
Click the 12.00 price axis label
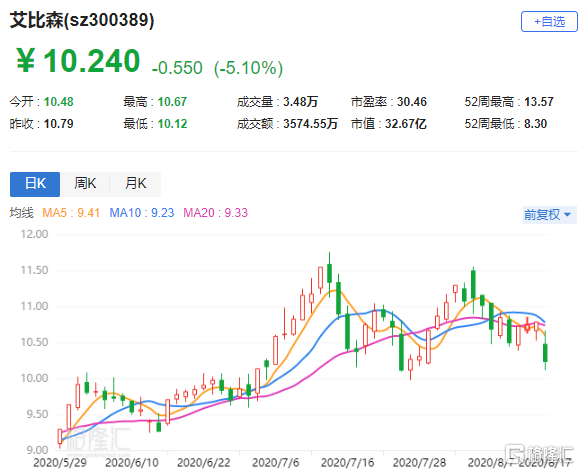(34, 234)
